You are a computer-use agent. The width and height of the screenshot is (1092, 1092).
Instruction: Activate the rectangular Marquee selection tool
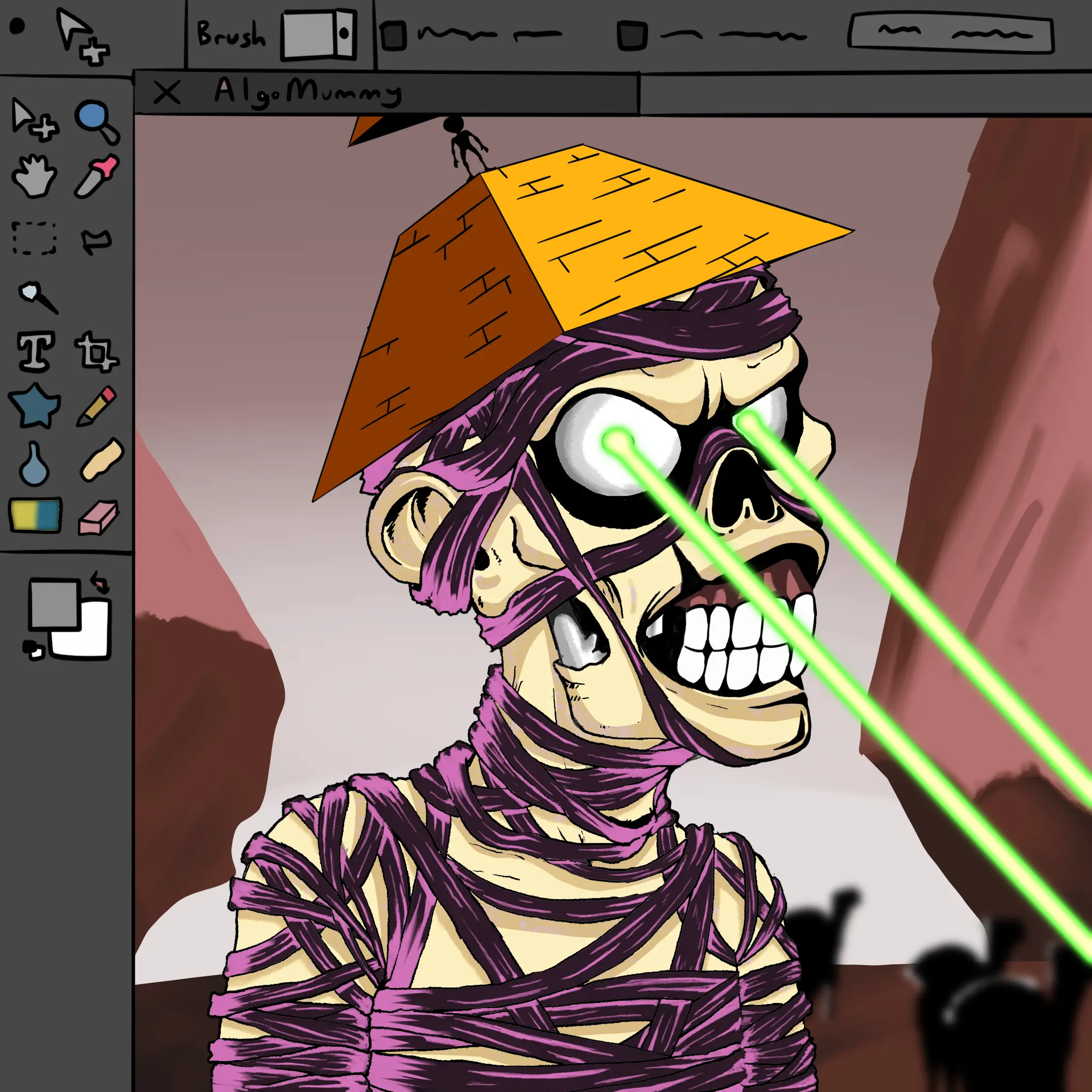point(35,238)
